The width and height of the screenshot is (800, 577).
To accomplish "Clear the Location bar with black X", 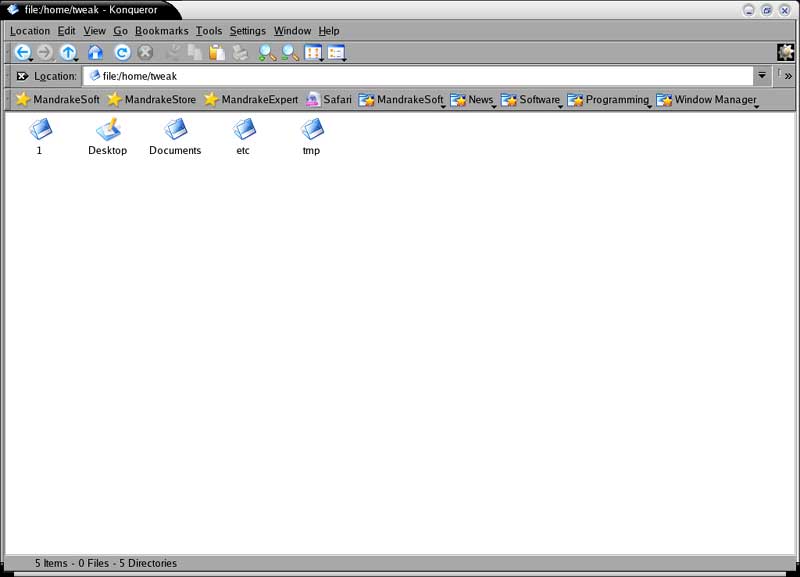I will [x=22, y=76].
